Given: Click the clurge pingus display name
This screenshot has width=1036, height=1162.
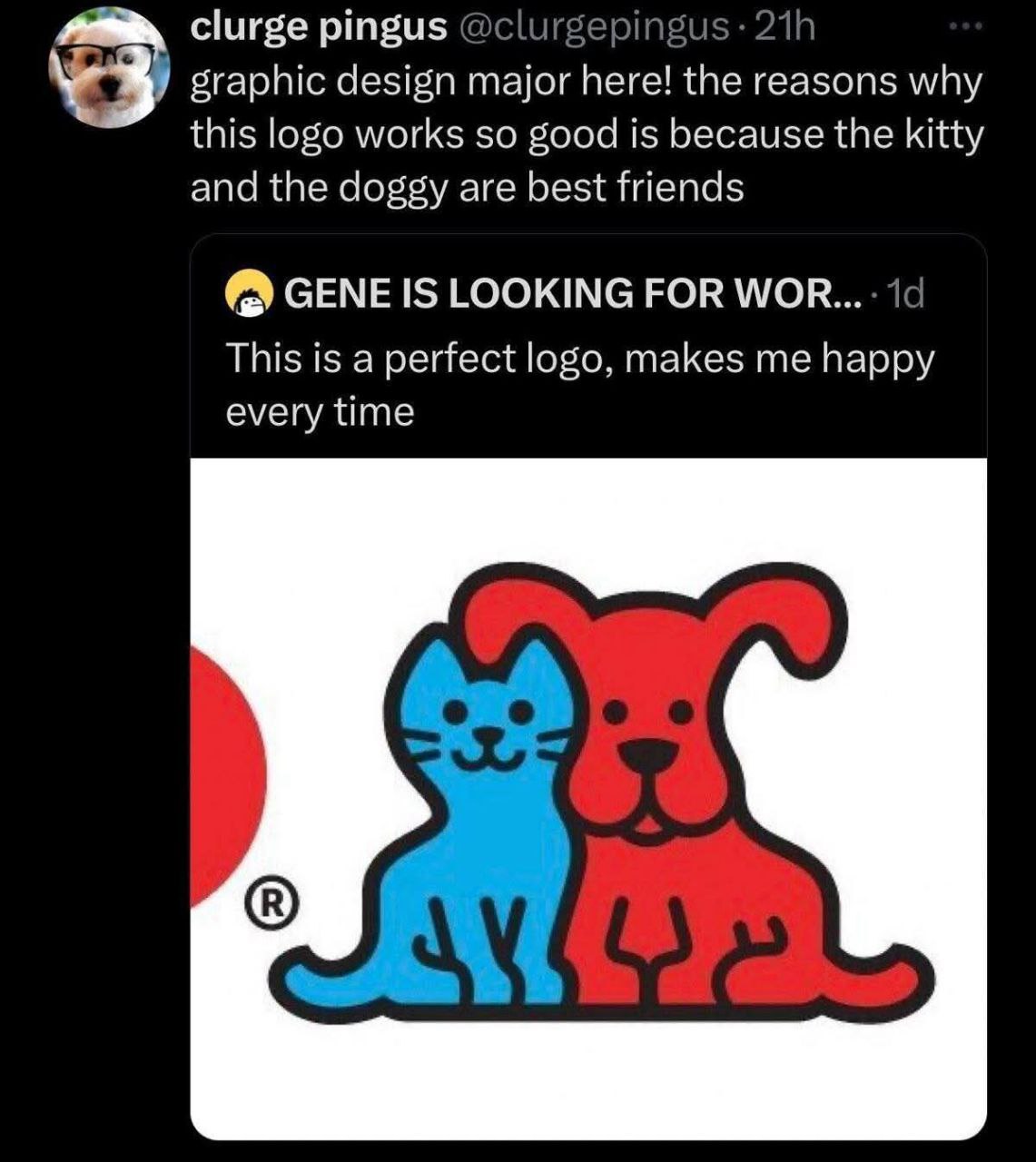Looking at the screenshot, I should (x=318, y=29).
